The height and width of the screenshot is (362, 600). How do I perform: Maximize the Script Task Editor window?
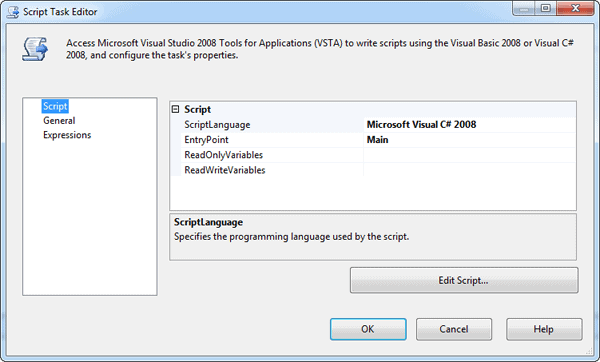click(x=546, y=8)
